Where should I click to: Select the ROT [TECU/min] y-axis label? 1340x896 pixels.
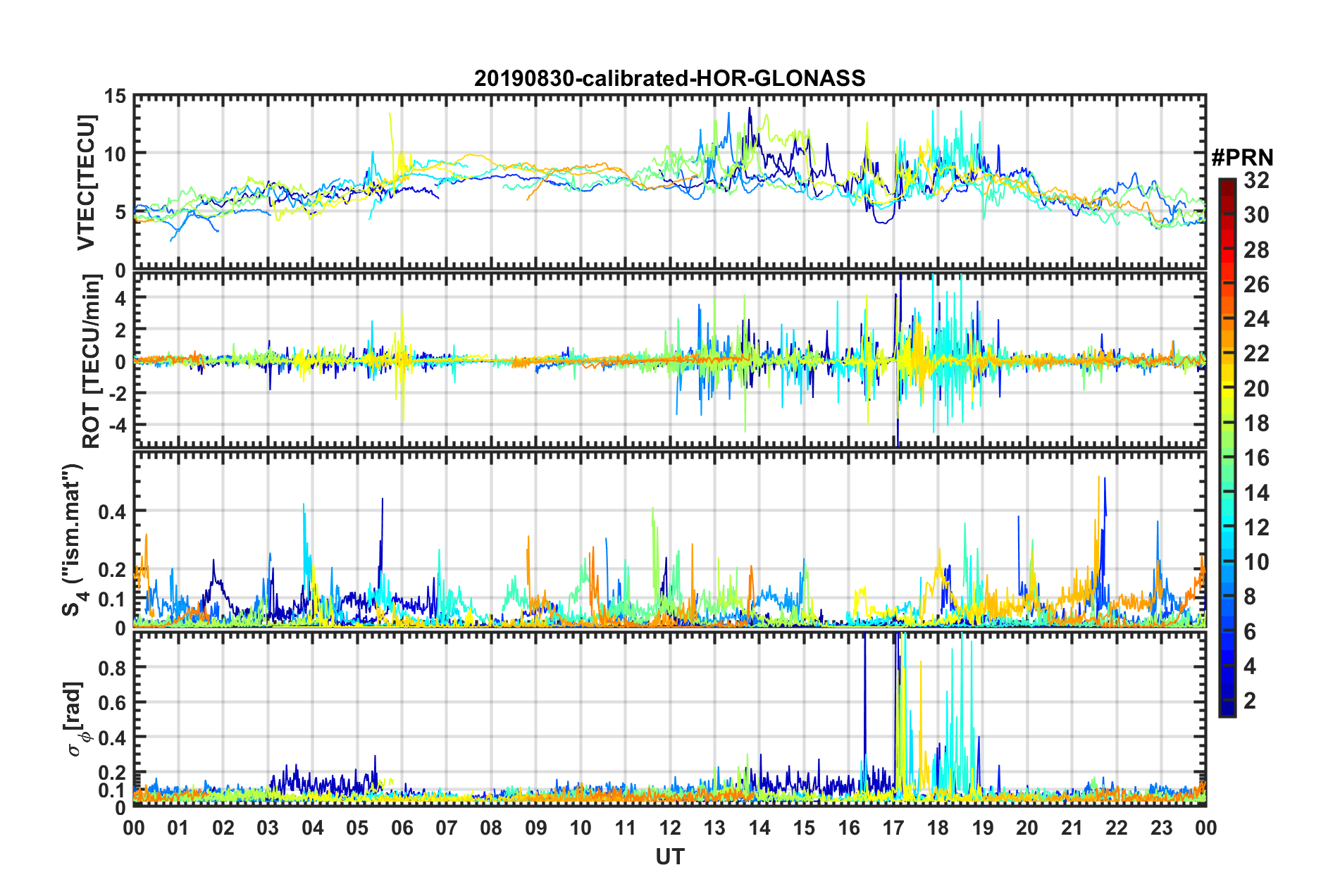point(92,361)
